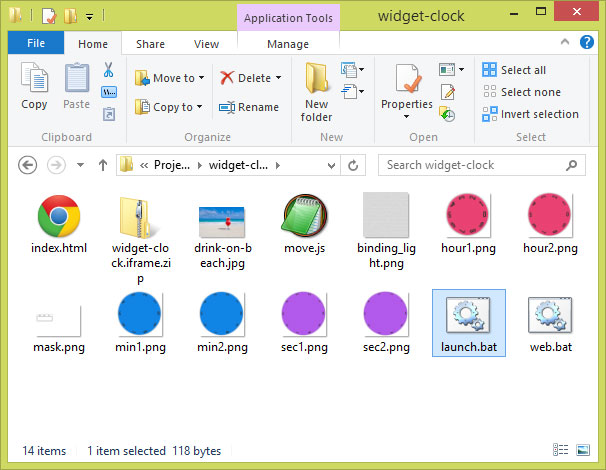Click the Properties checkmark icon

coord(407,86)
